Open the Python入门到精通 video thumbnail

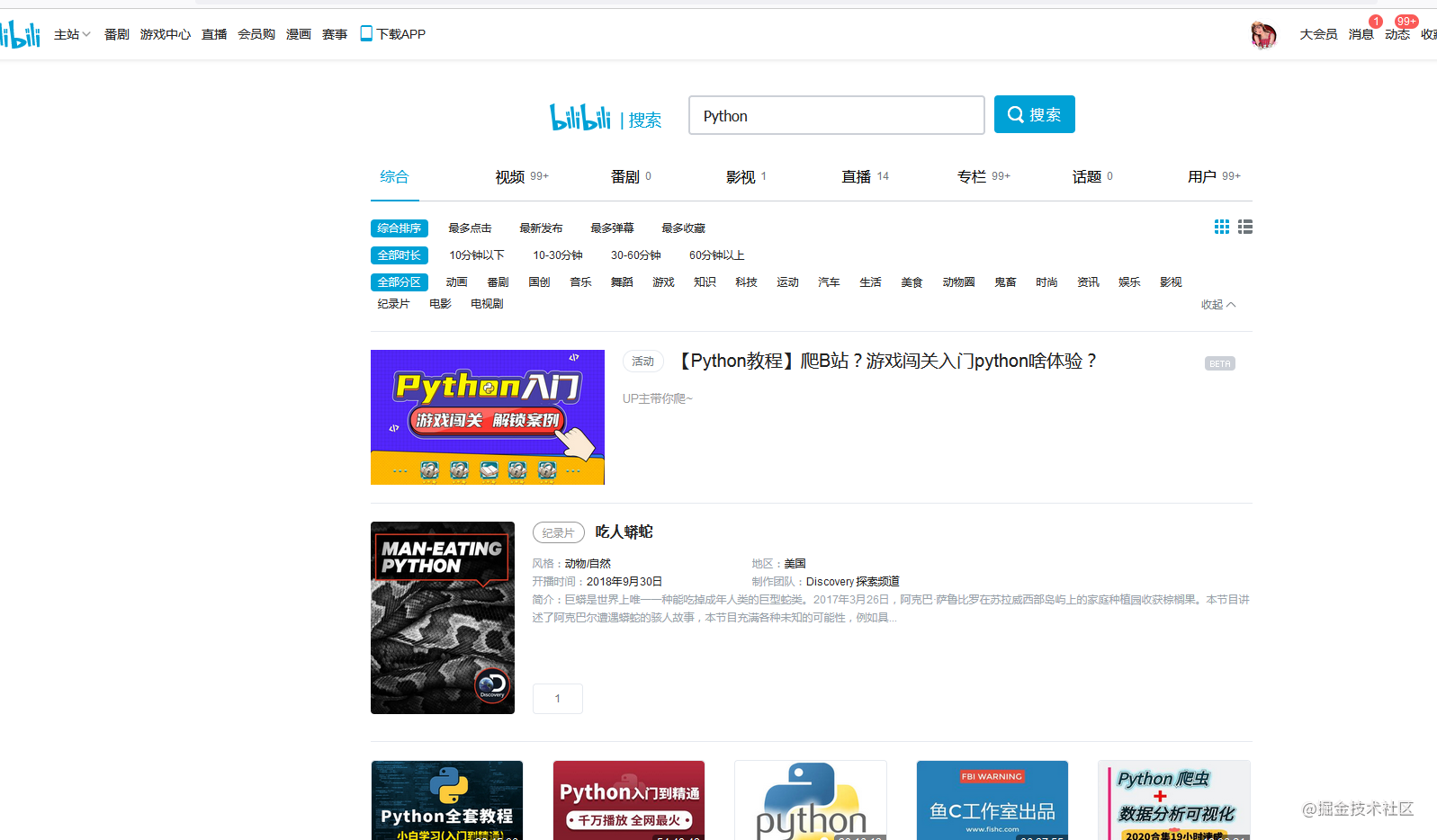629,800
